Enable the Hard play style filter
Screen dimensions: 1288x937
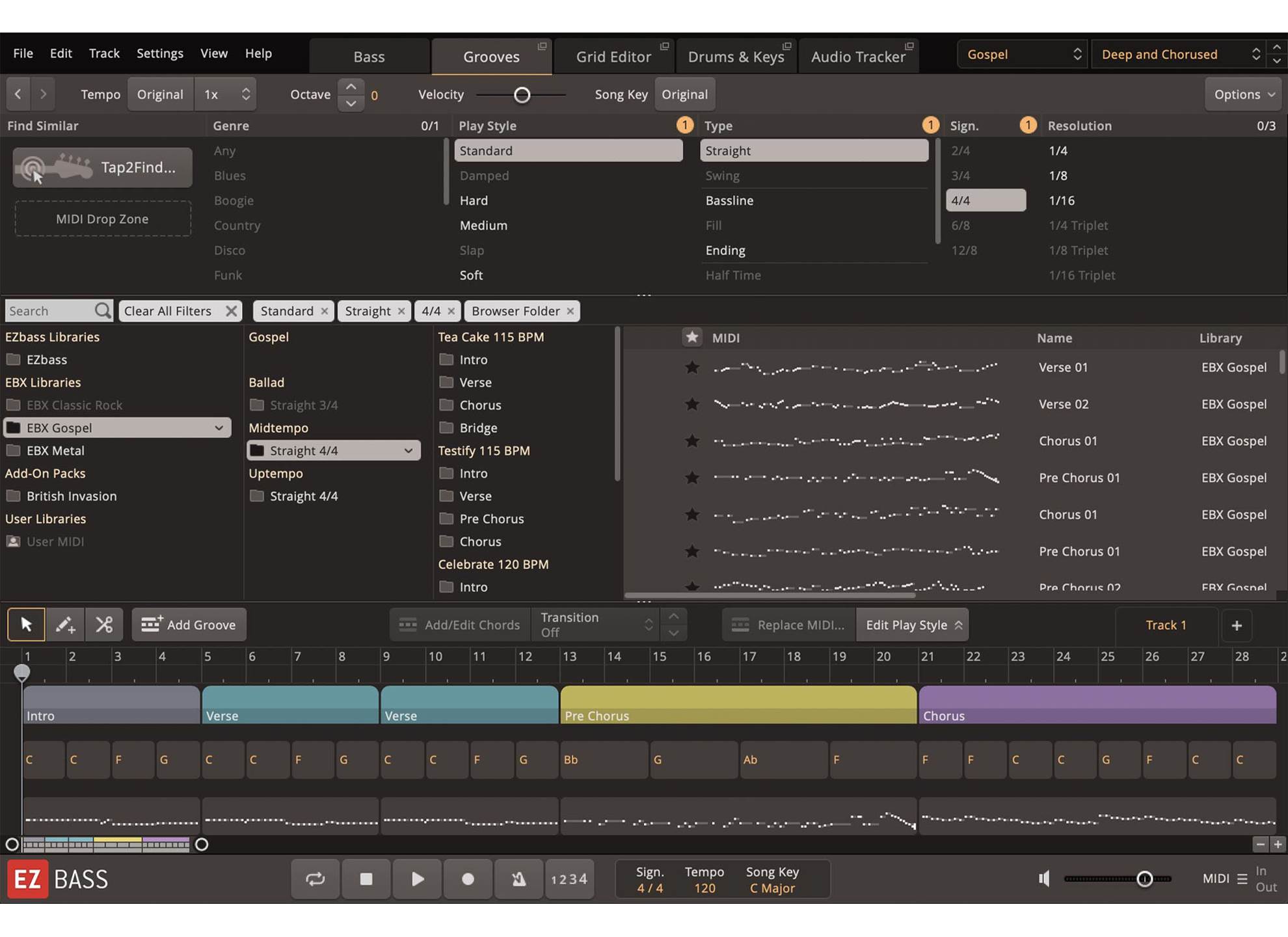[x=474, y=200]
